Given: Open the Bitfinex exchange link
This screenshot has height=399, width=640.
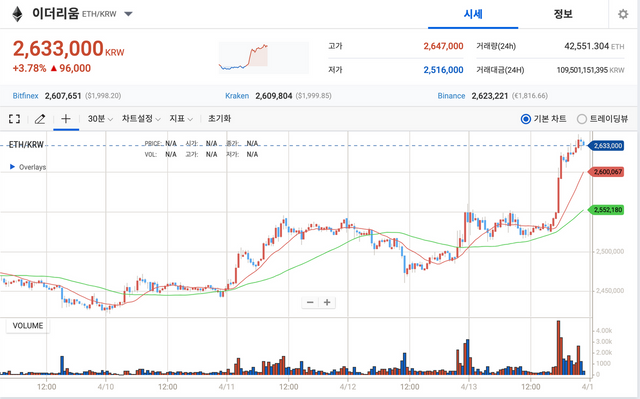Looking at the screenshot, I should (25, 96).
